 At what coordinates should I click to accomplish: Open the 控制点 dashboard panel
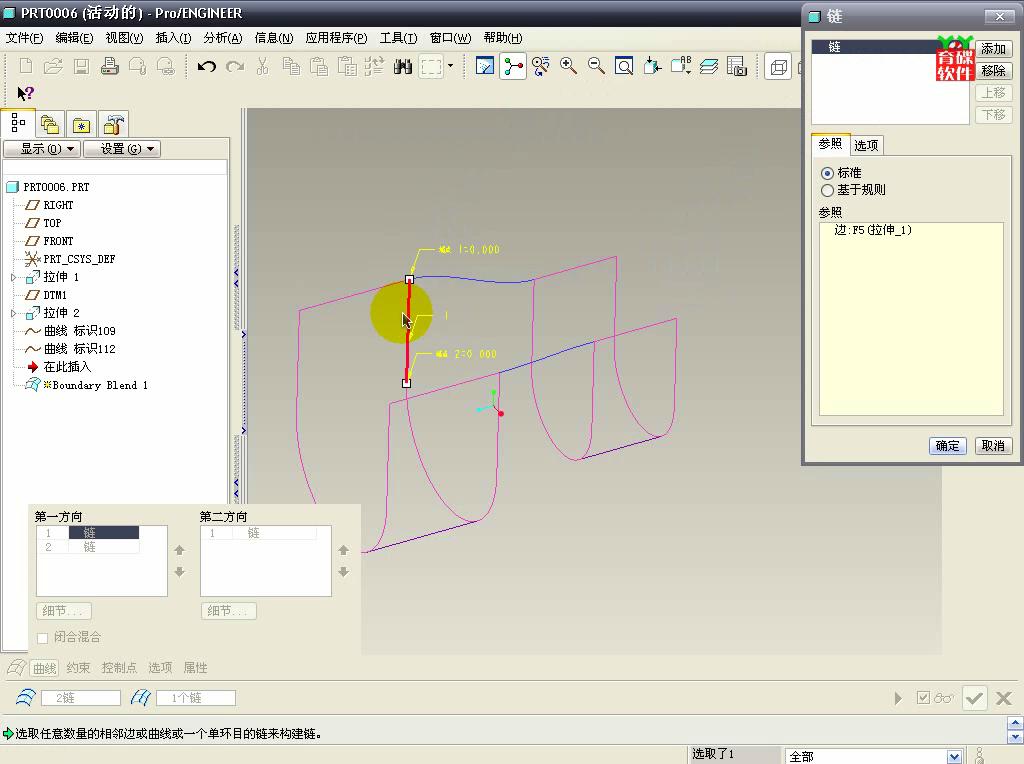(120, 667)
